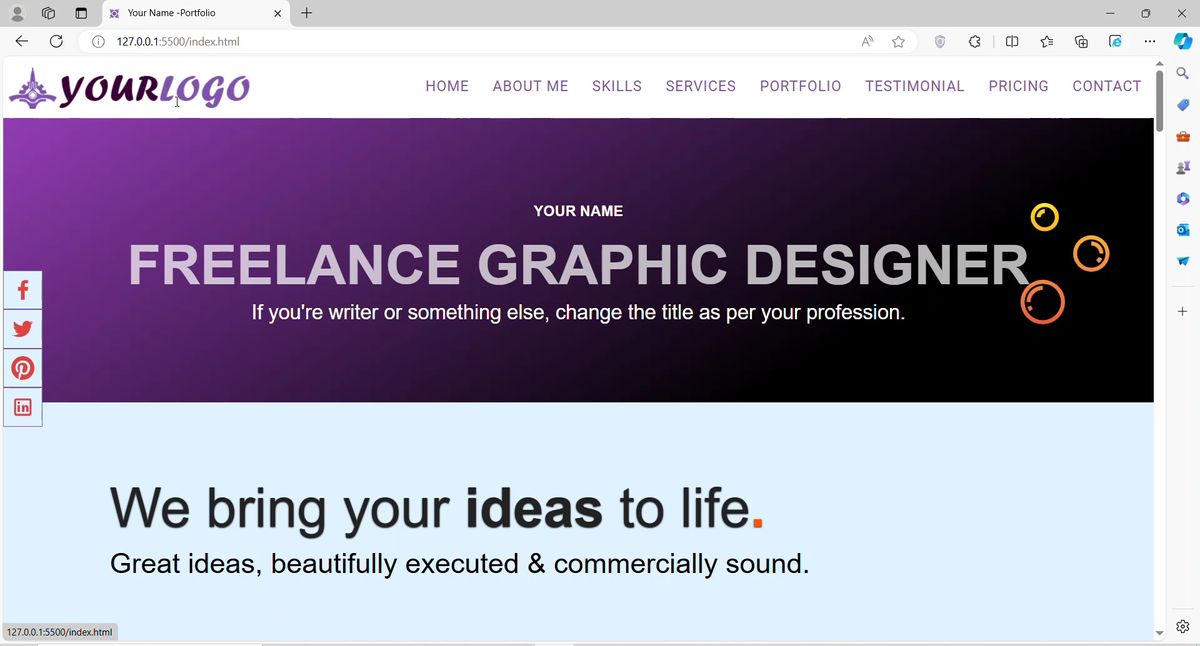Click the LinkedIn icon in side bar

tap(22, 407)
